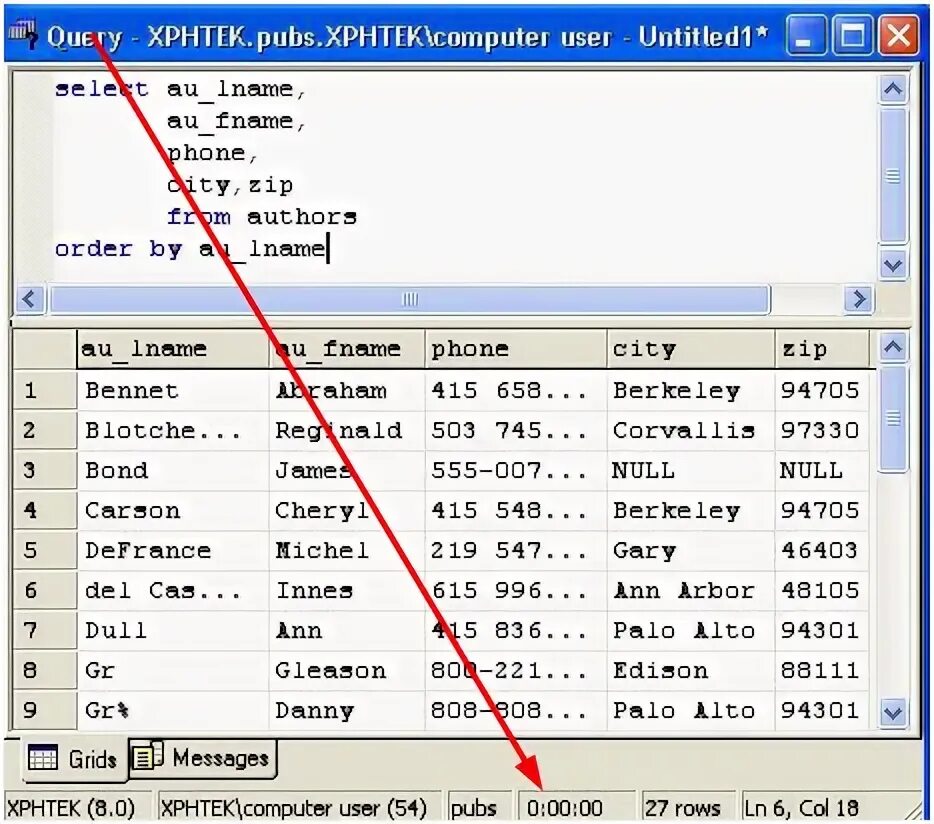The height and width of the screenshot is (824, 934).
Task: Switch to the Grids tab
Action: tap(74, 758)
